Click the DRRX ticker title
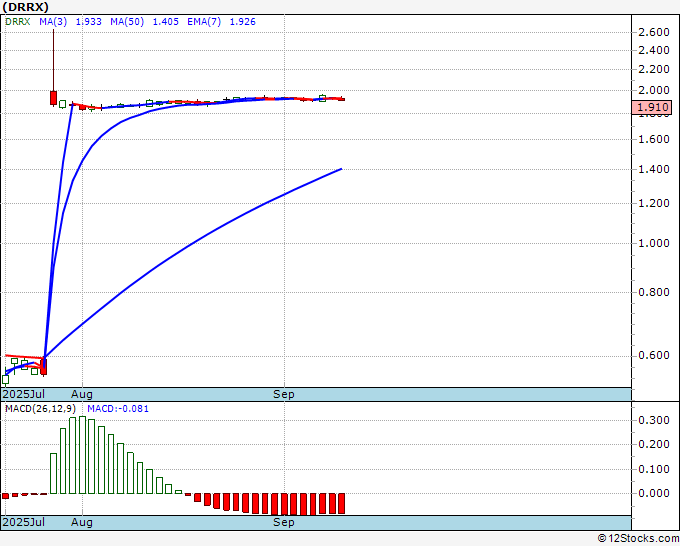680x546 pixels. pyautogui.click(x=26, y=7)
